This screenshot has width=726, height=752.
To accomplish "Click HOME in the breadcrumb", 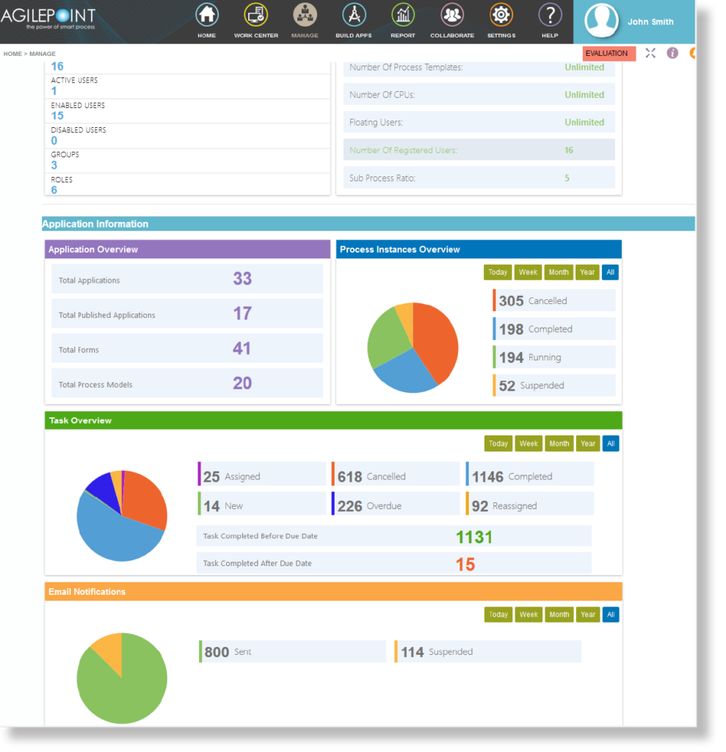I will [12, 54].
